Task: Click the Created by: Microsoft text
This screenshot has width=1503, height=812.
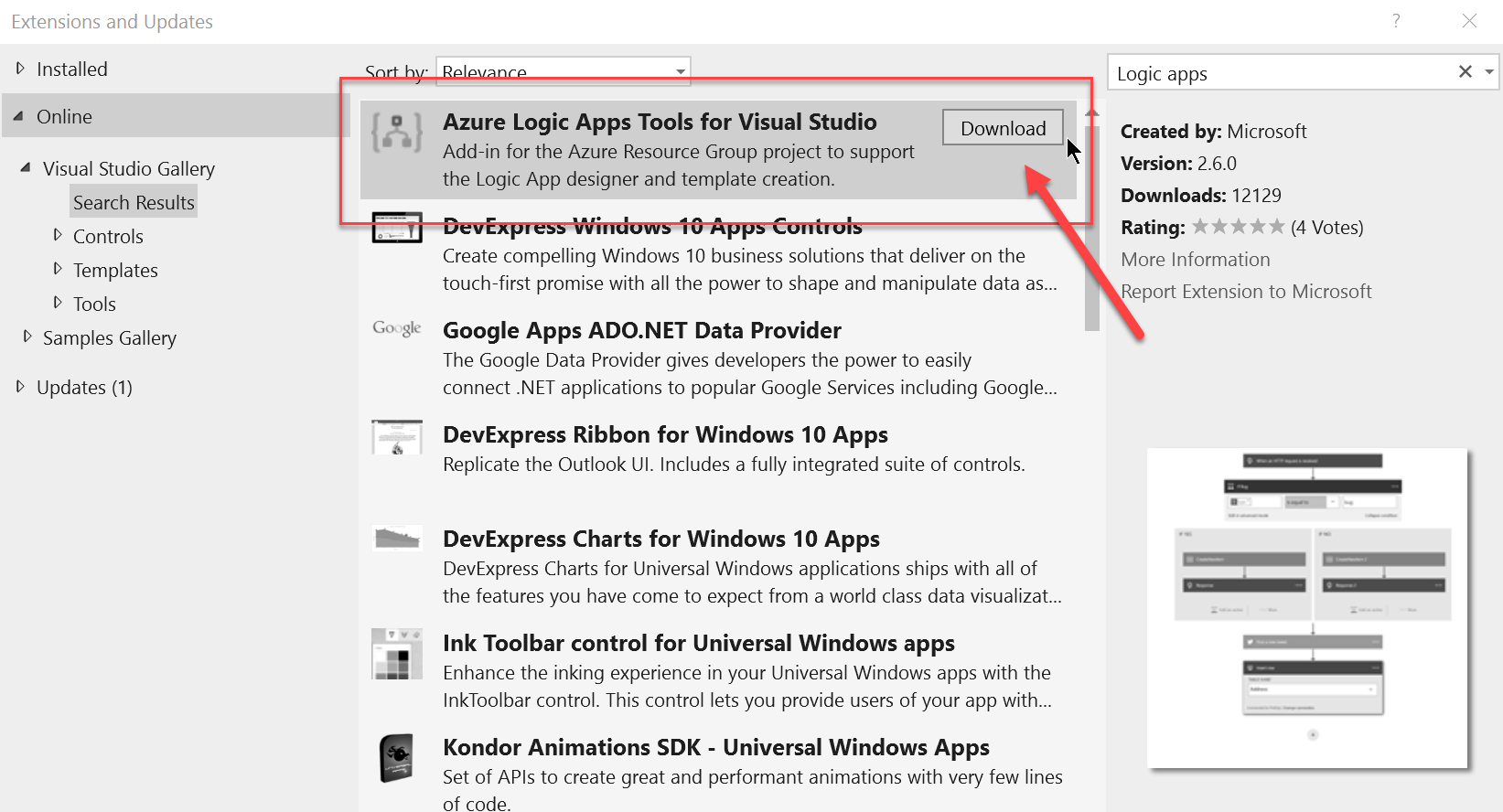Action: (1214, 132)
